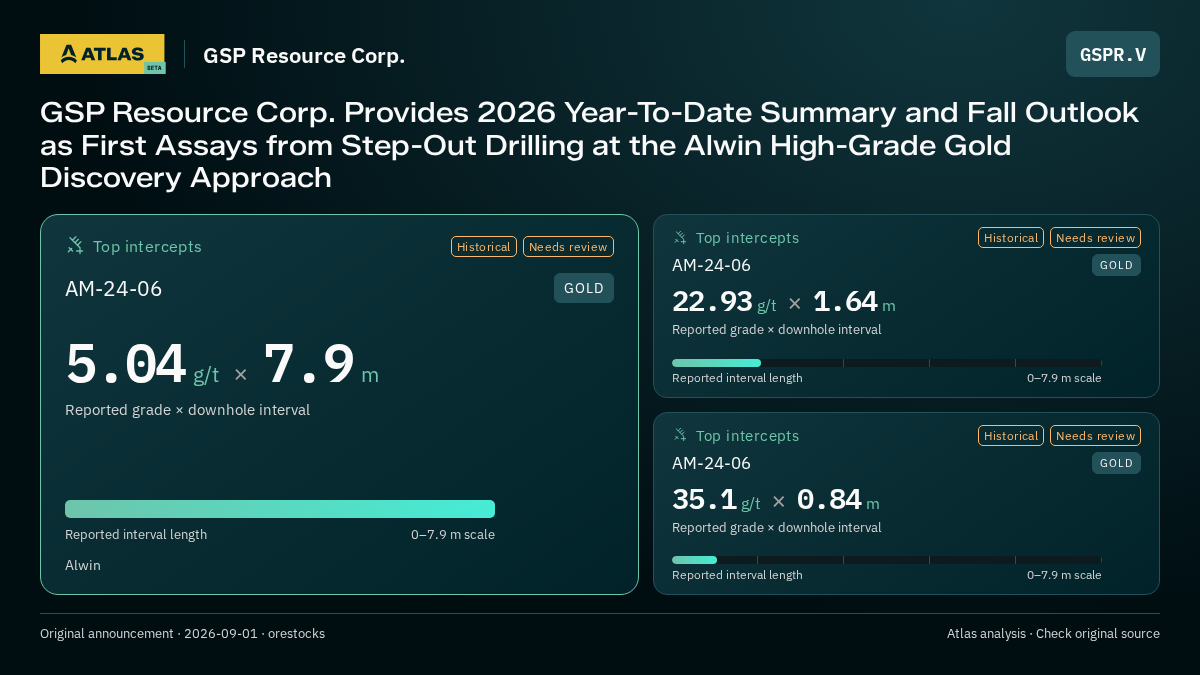Click the Alwin project label
Screen dimensions: 1200x675
click(x=83, y=565)
